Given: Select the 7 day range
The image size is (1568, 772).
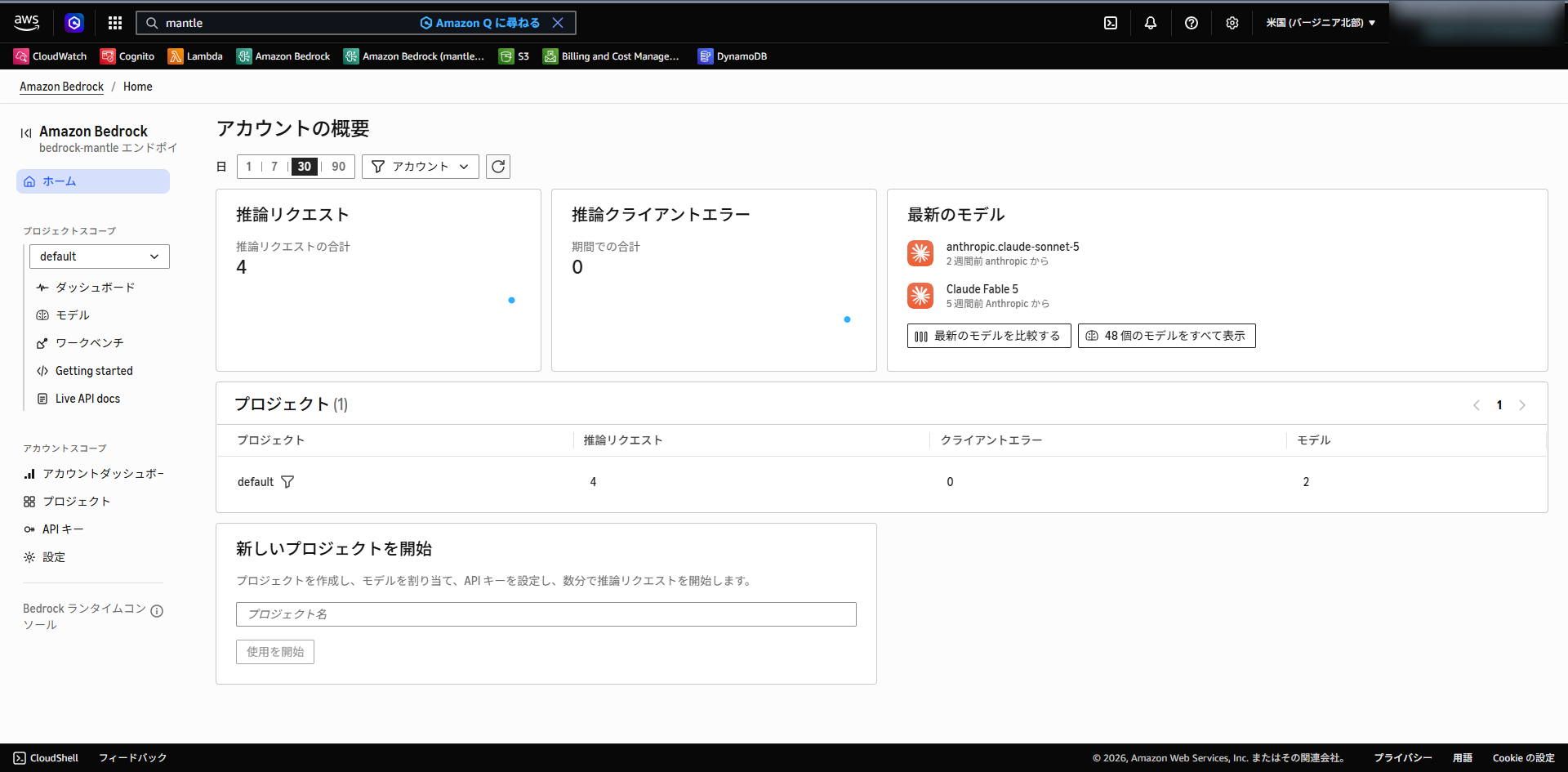Looking at the screenshot, I should point(274,167).
